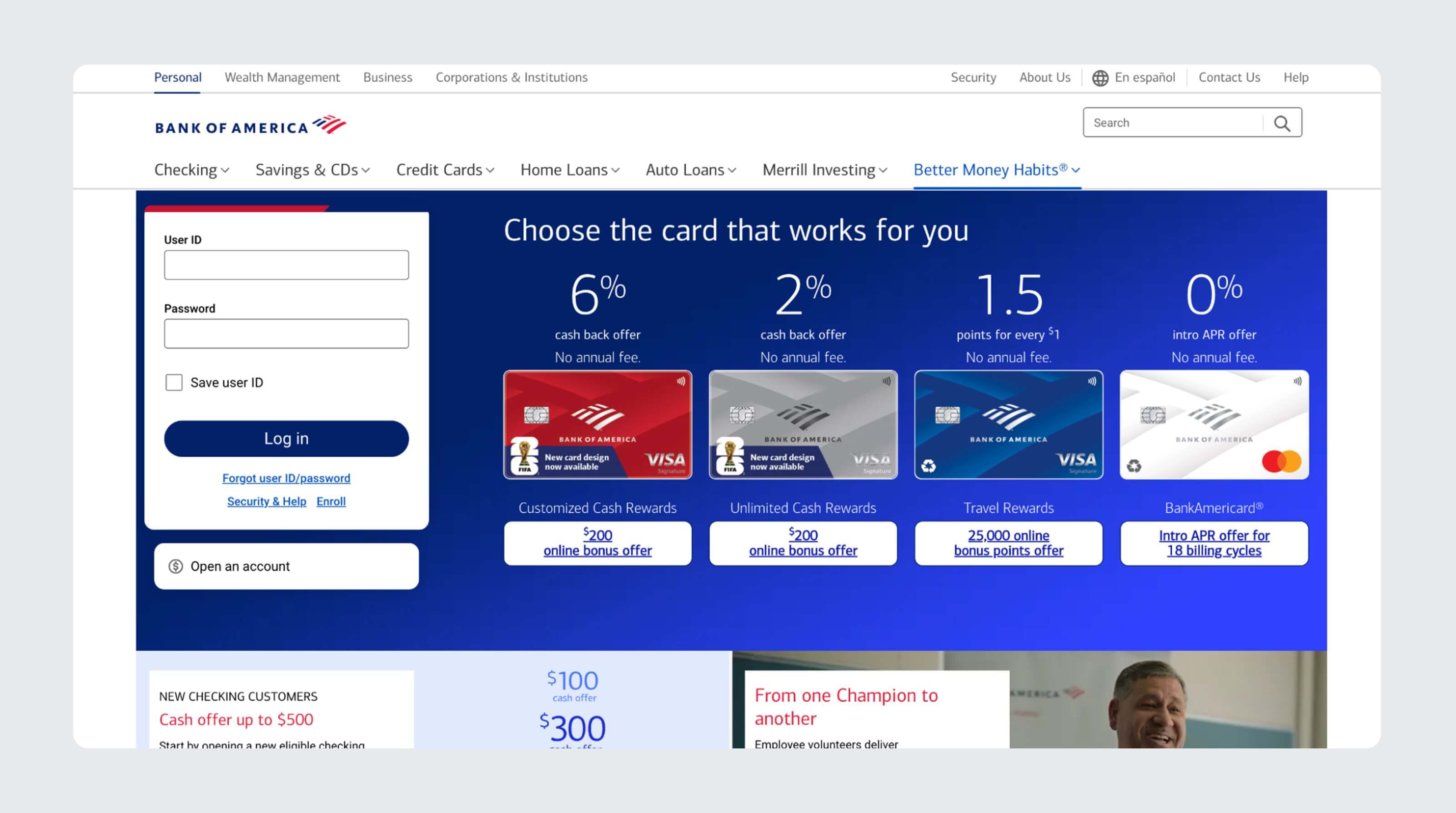Click the globe icon next to En español
Viewport: 1456px width, 813px height.
pyautogui.click(x=1100, y=77)
